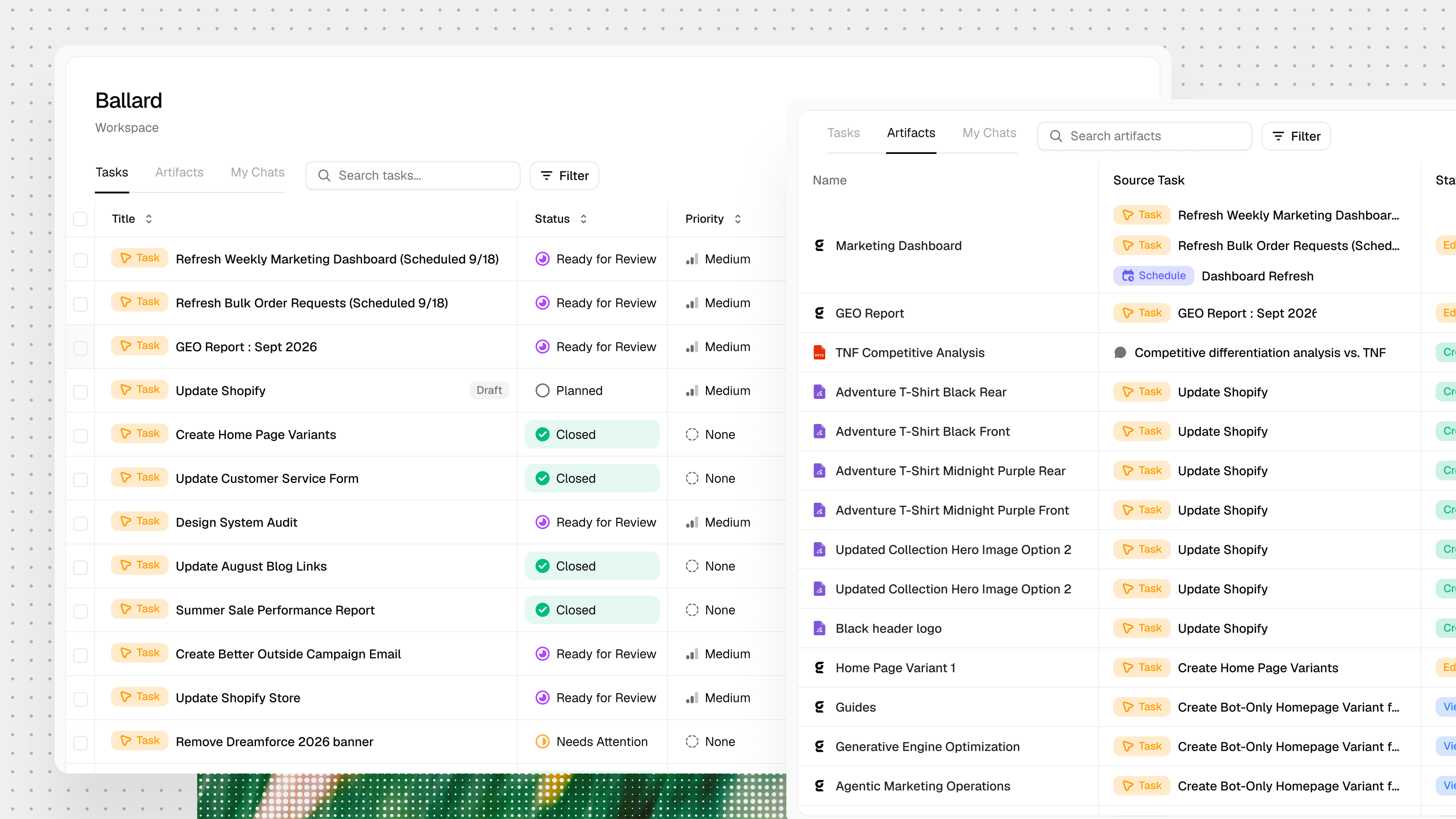This screenshot has width=1456, height=819.
Task: Check the Create Home Page Variants checkbox
Action: 80,436
